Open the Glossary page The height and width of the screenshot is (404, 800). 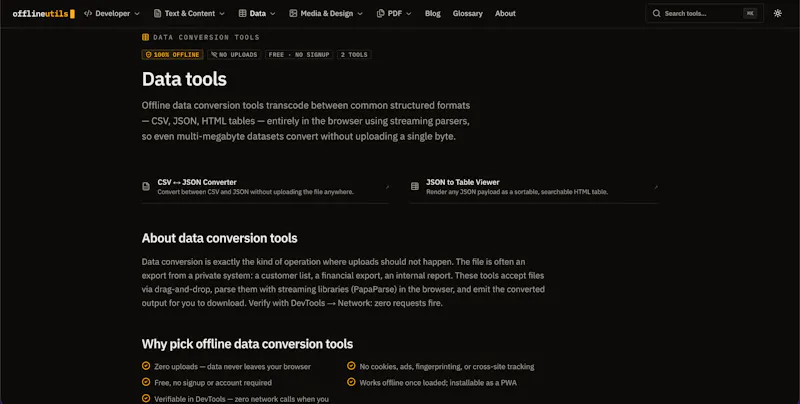[x=467, y=14]
